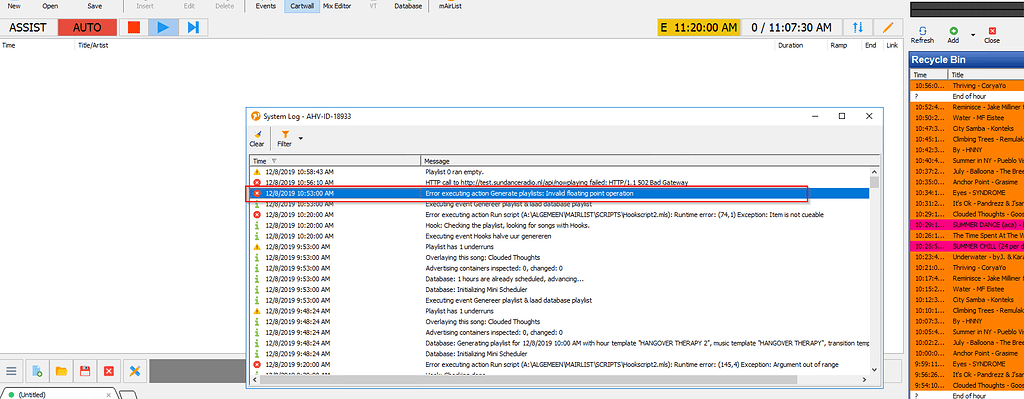
Task: Refresh the browser panel
Action: click(922, 35)
